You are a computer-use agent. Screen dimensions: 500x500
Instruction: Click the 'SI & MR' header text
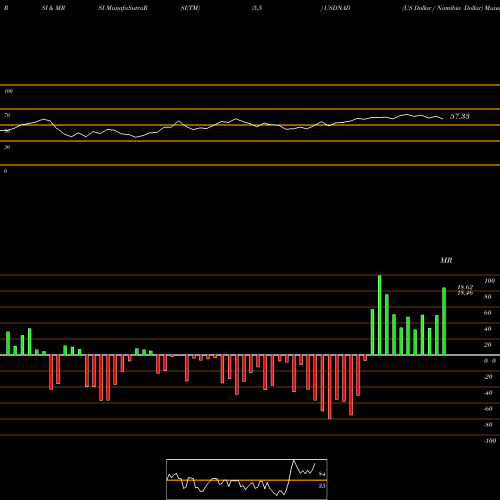pyautogui.click(x=53, y=8)
